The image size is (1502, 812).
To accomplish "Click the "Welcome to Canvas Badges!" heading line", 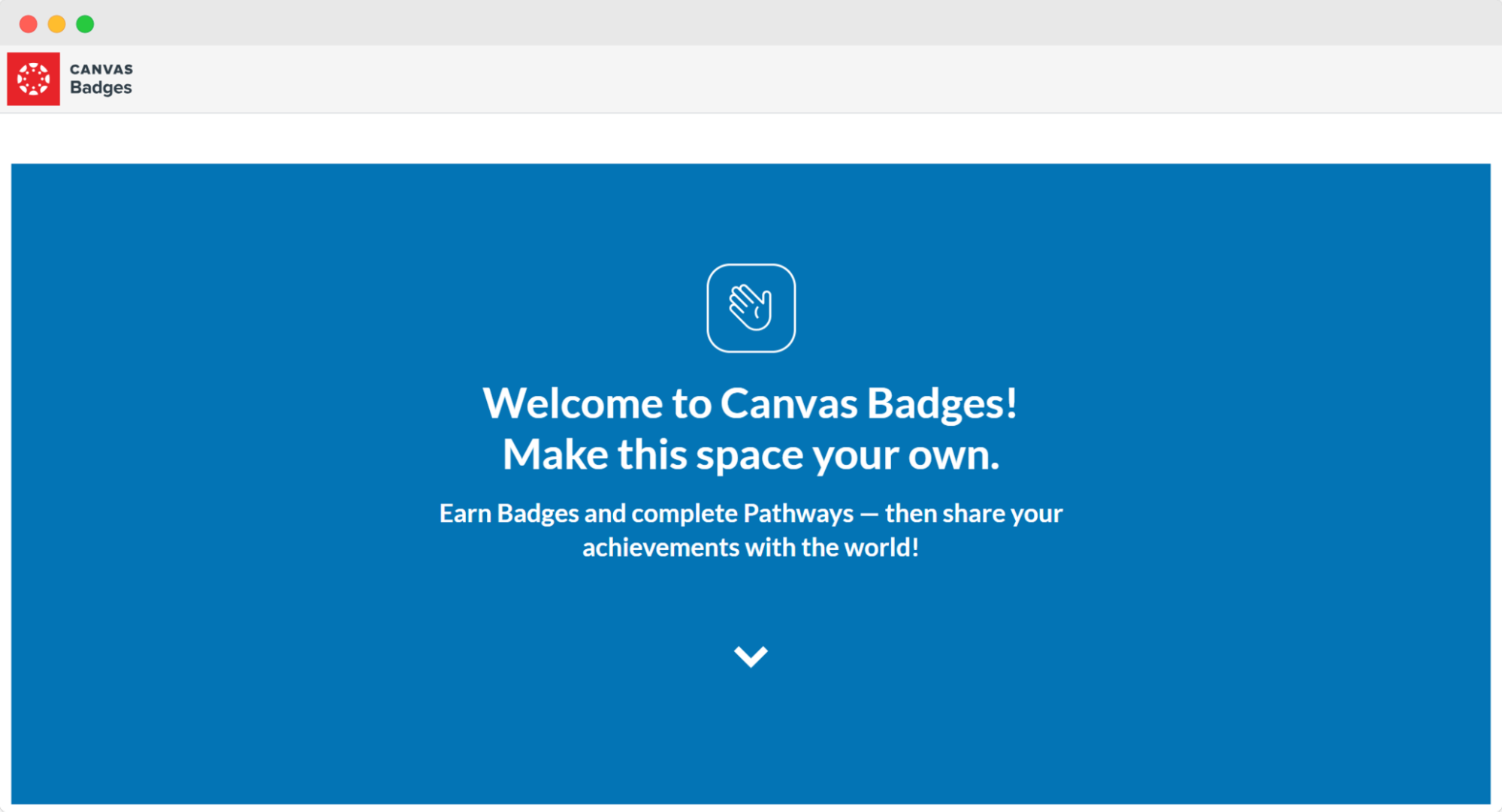I will click(750, 403).
